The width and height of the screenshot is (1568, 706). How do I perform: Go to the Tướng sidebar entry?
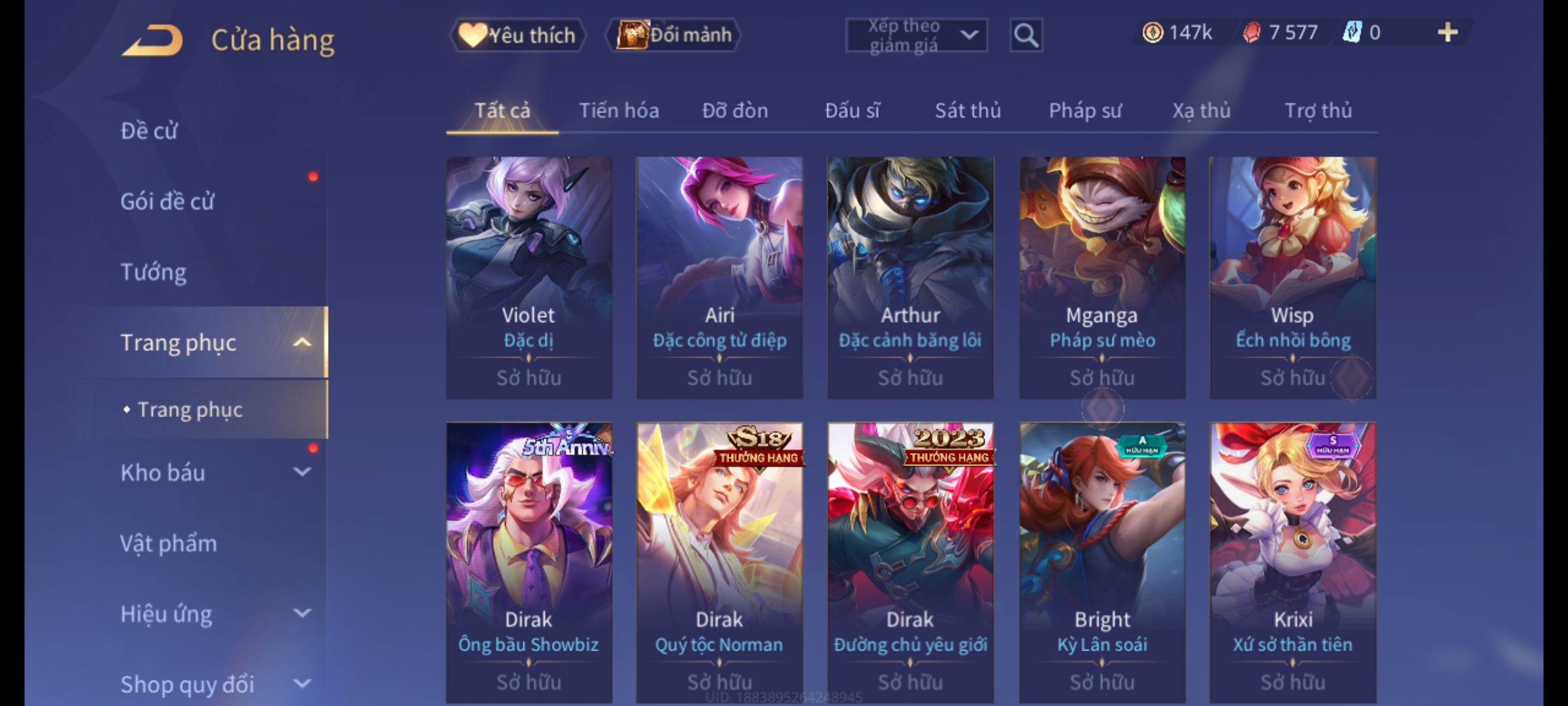coord(154,272)
